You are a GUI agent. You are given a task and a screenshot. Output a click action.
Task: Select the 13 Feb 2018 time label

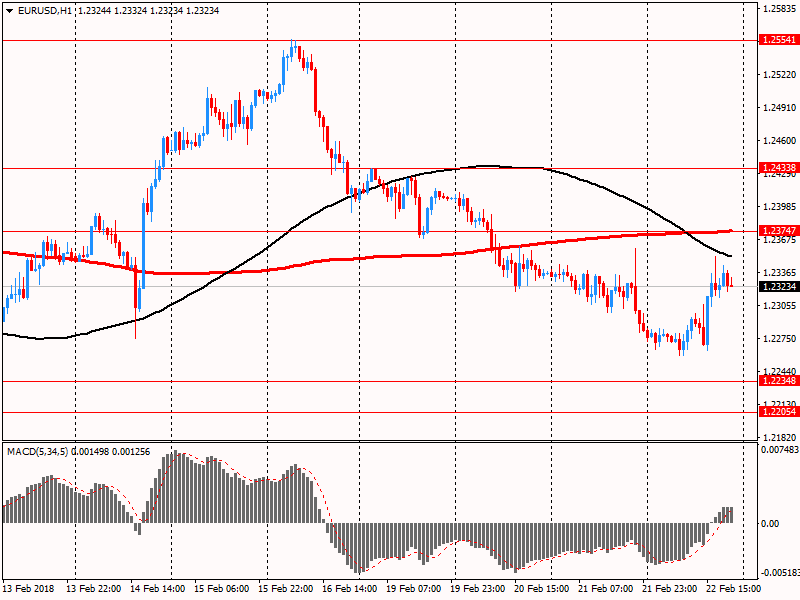tap(28, 588)
